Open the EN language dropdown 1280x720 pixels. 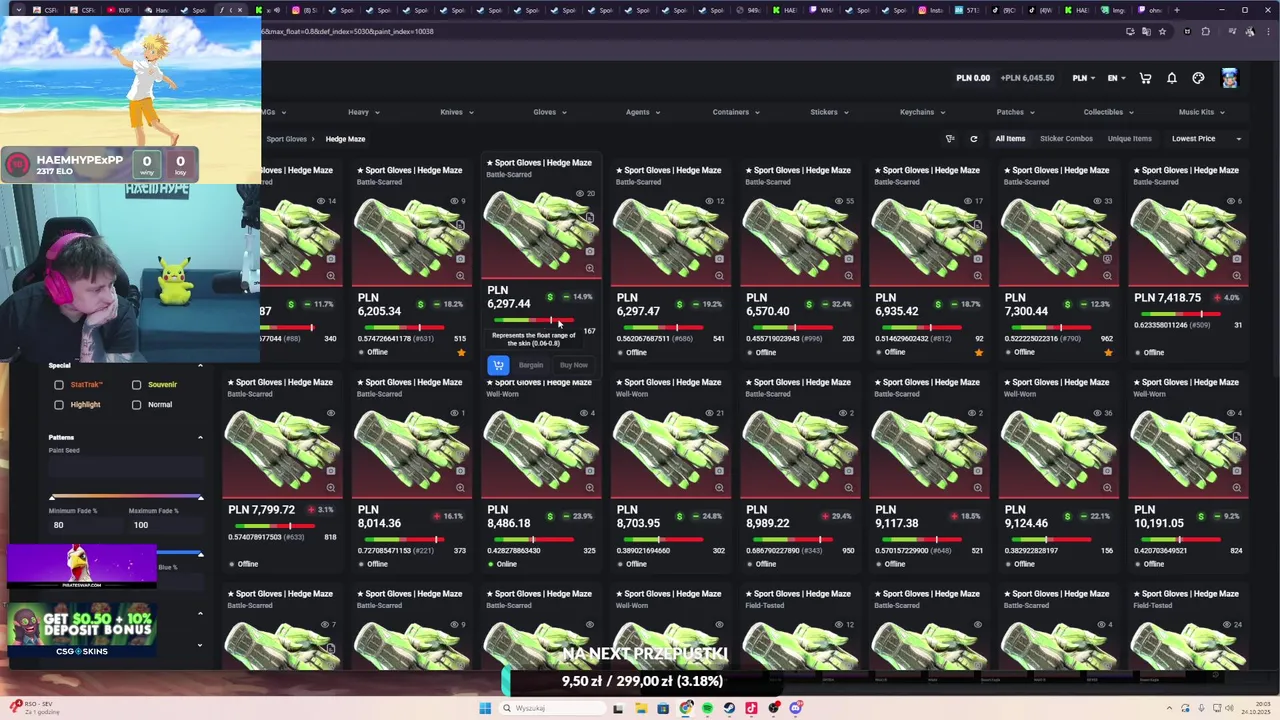tap(1116, 78)
